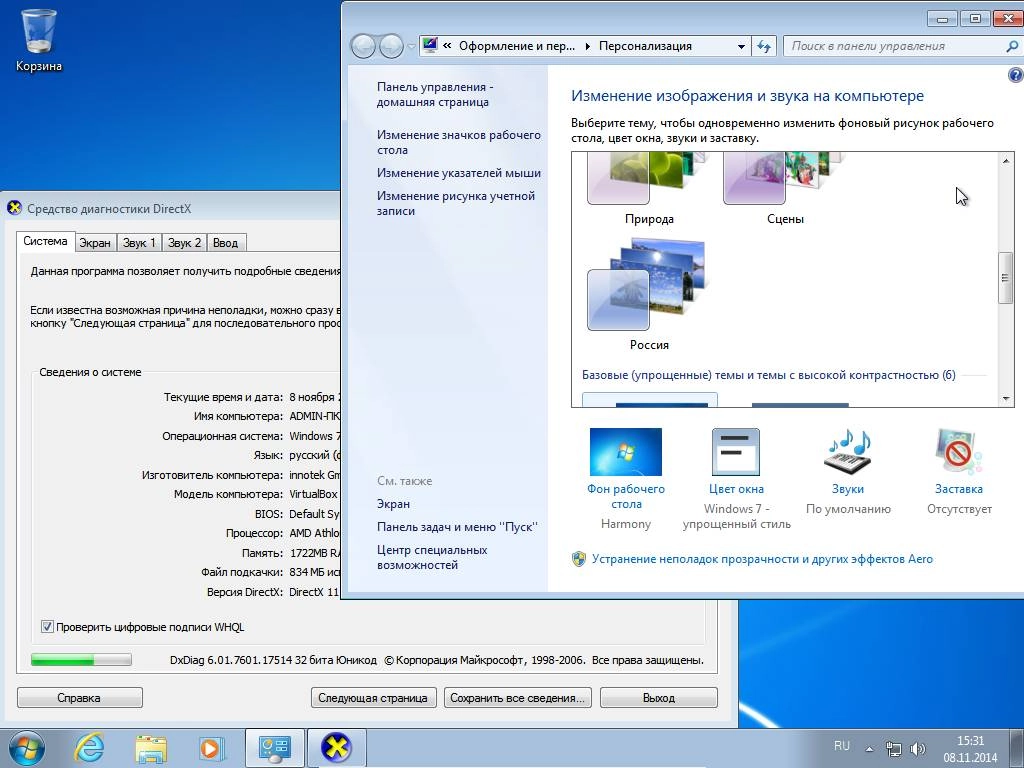Viewport: 1024px width, 768px height.
Task: Open the RU language indicator
Action: tap(842, 746)
